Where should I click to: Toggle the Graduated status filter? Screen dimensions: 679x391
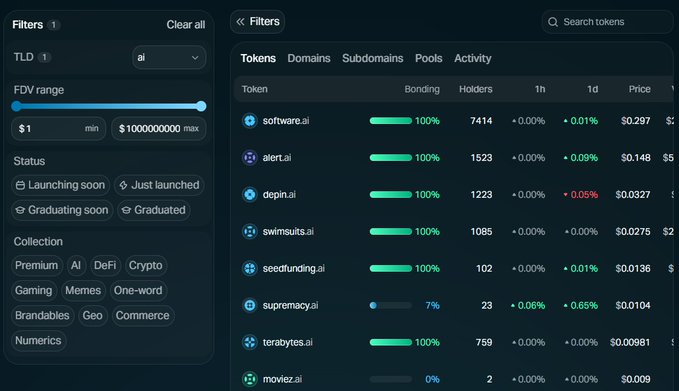coord(154,210)
